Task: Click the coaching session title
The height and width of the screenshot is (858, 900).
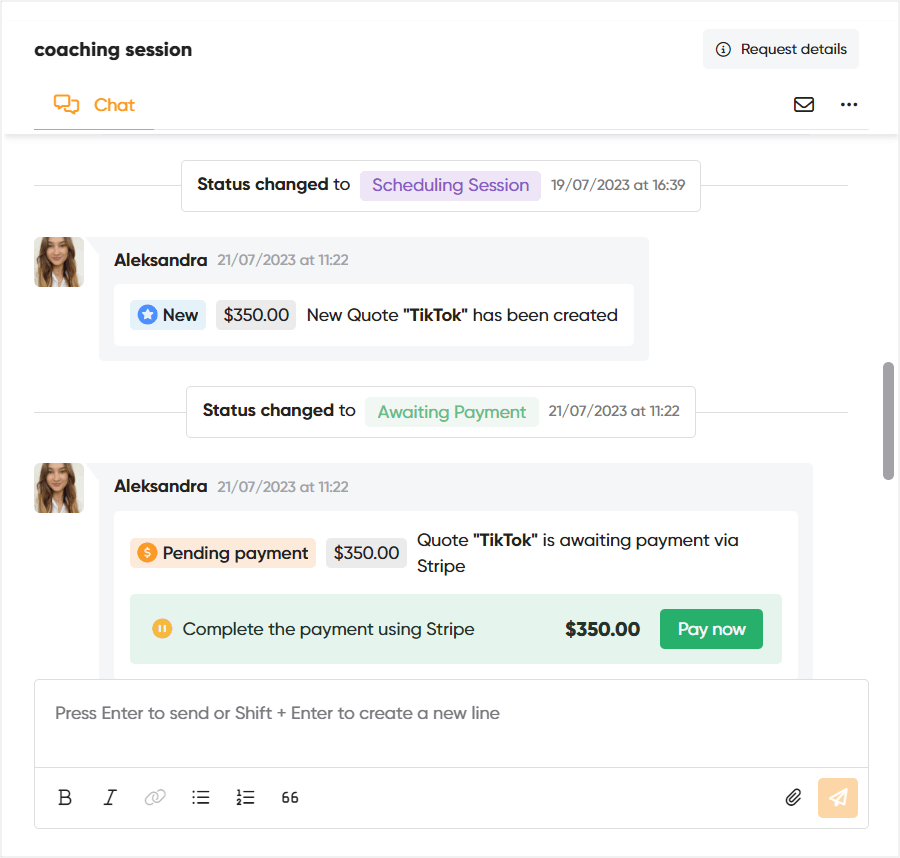Action: coord(113,50)
